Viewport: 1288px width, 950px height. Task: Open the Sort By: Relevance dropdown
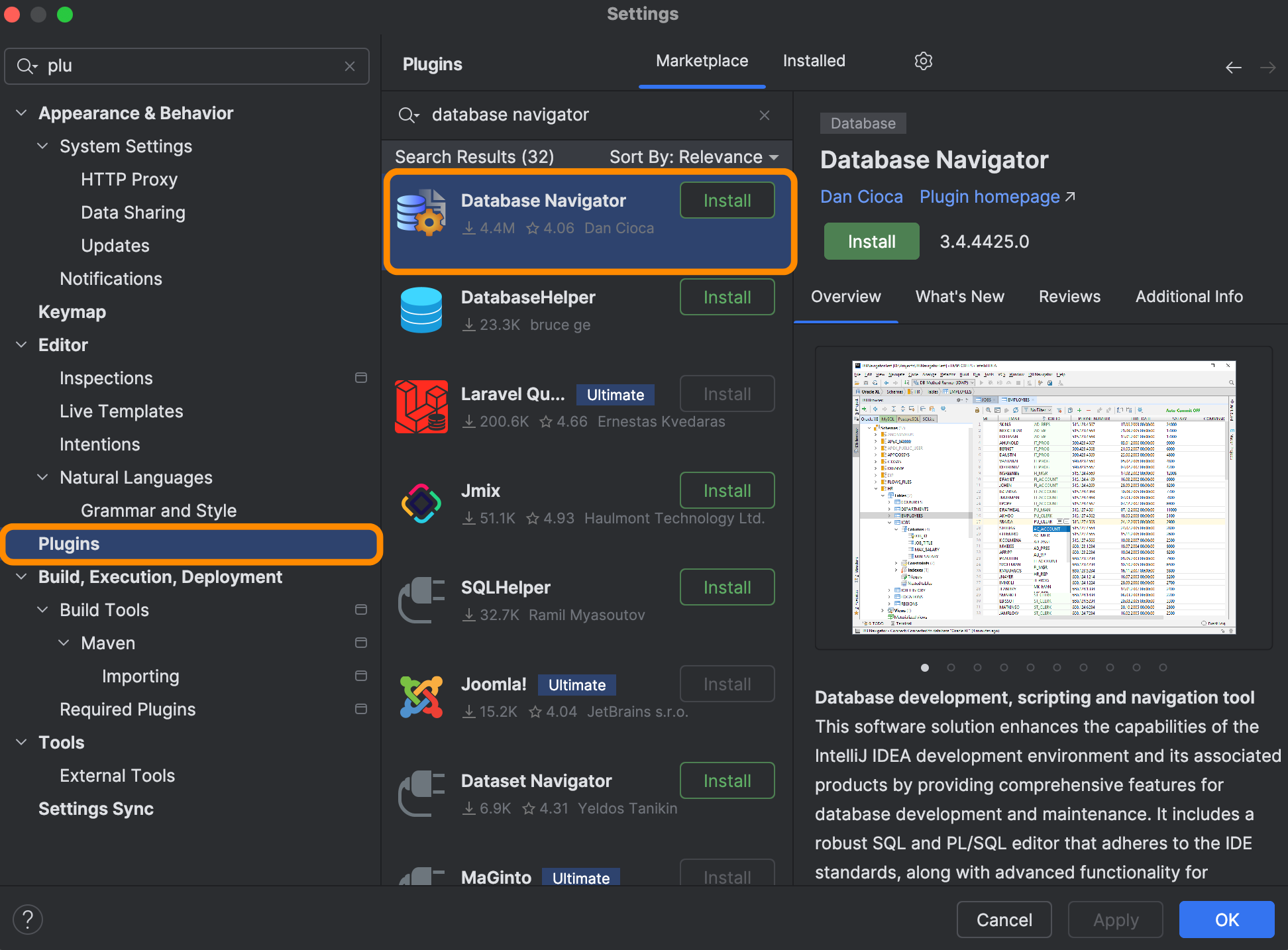(x=694, y=157)
